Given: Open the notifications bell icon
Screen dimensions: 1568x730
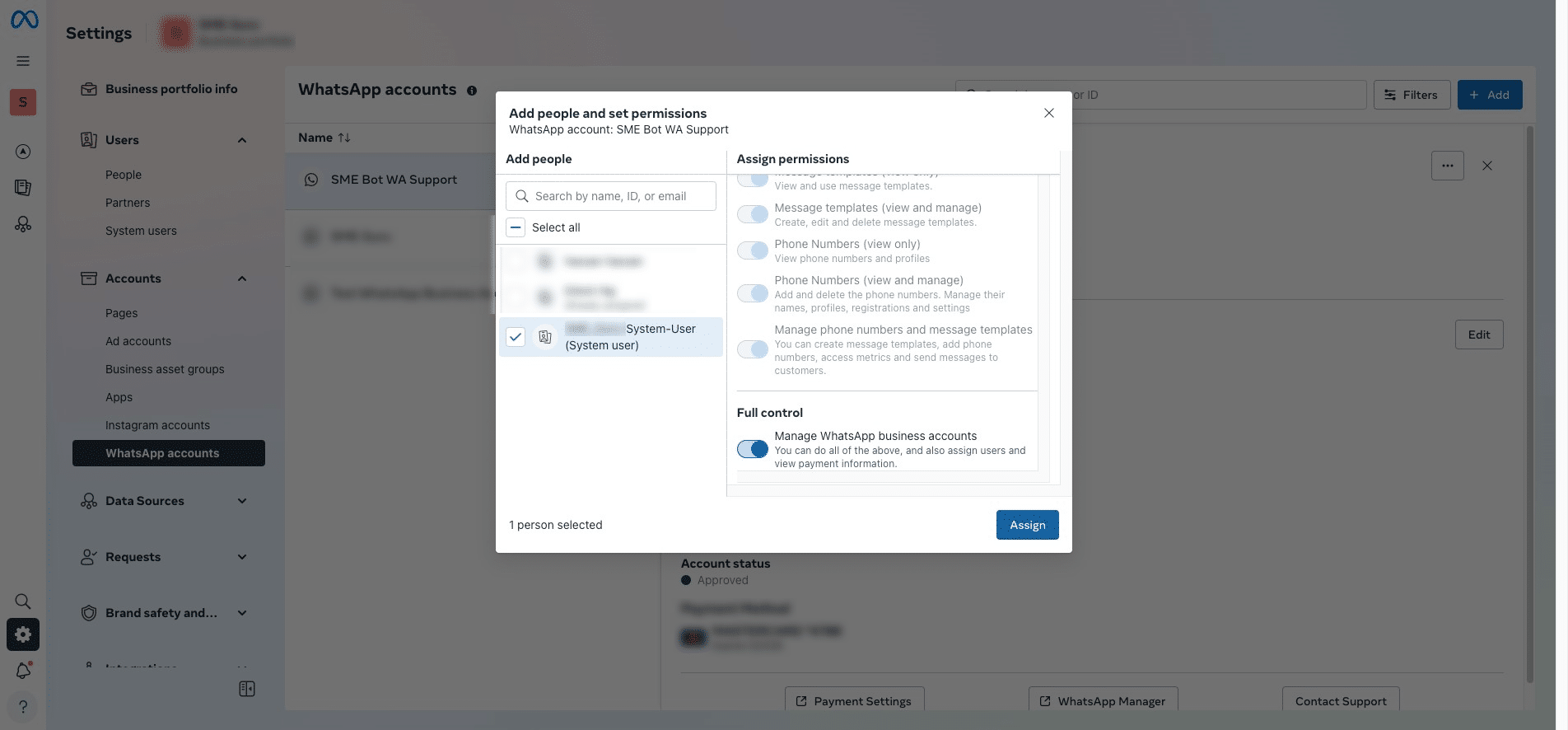Looking at the screenshot, I should click(23, 671).
